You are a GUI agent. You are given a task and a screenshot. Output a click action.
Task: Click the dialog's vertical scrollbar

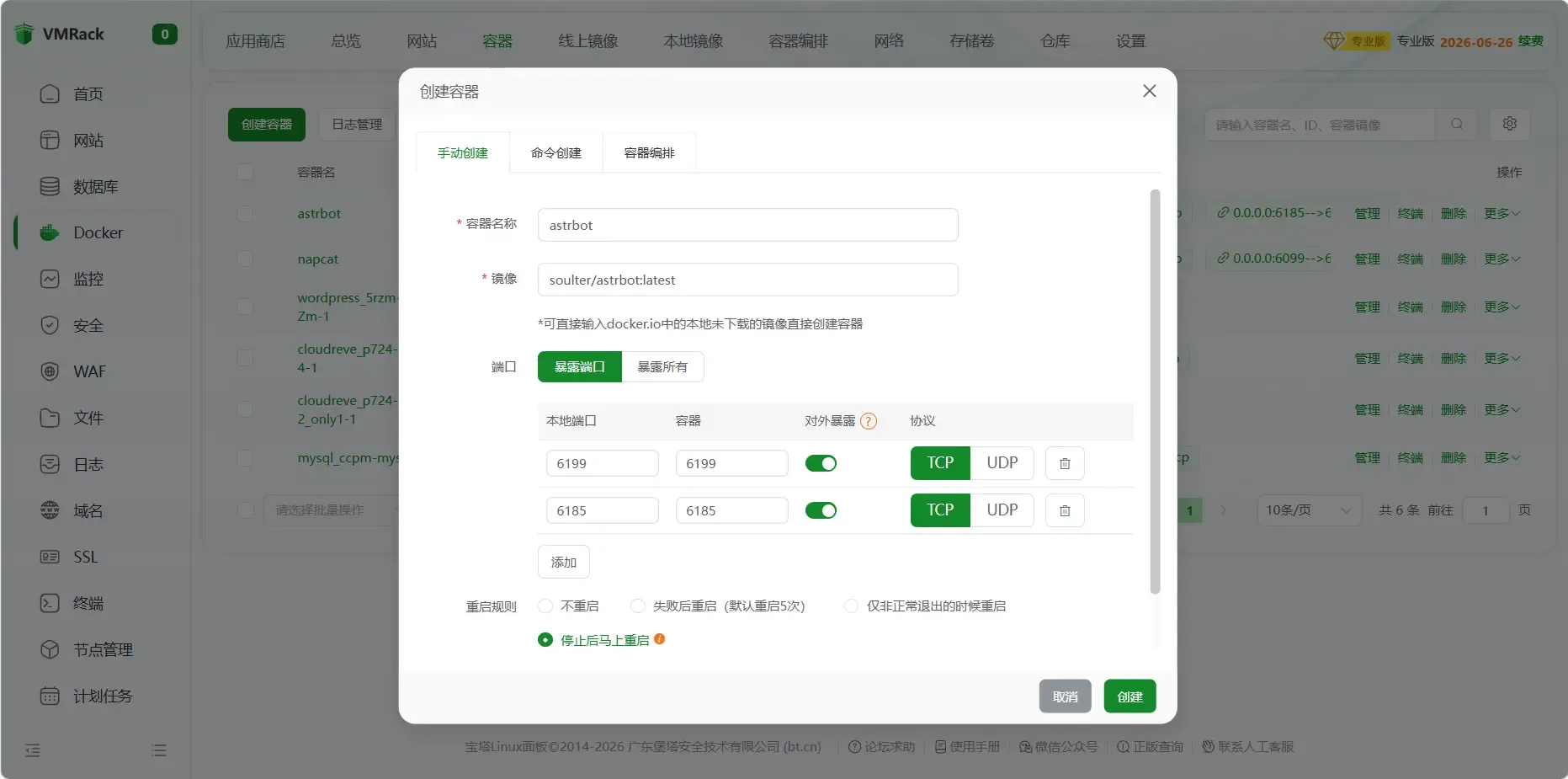pos(1155,392)
